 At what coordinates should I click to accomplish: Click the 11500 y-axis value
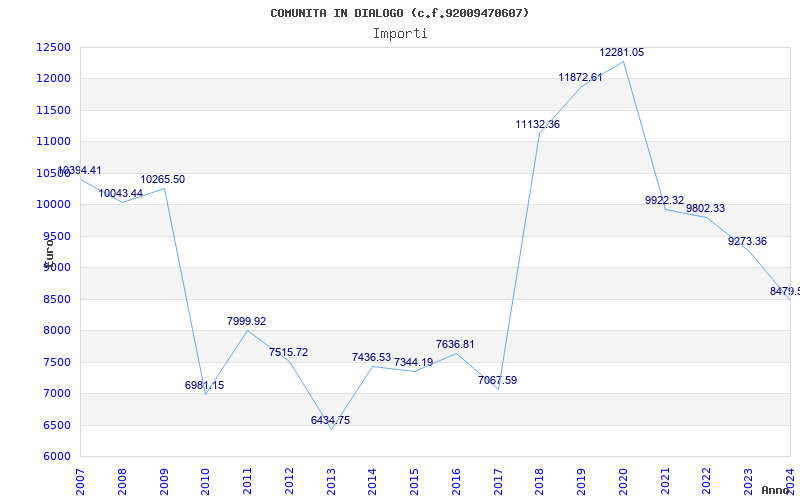tap(54, 110)
